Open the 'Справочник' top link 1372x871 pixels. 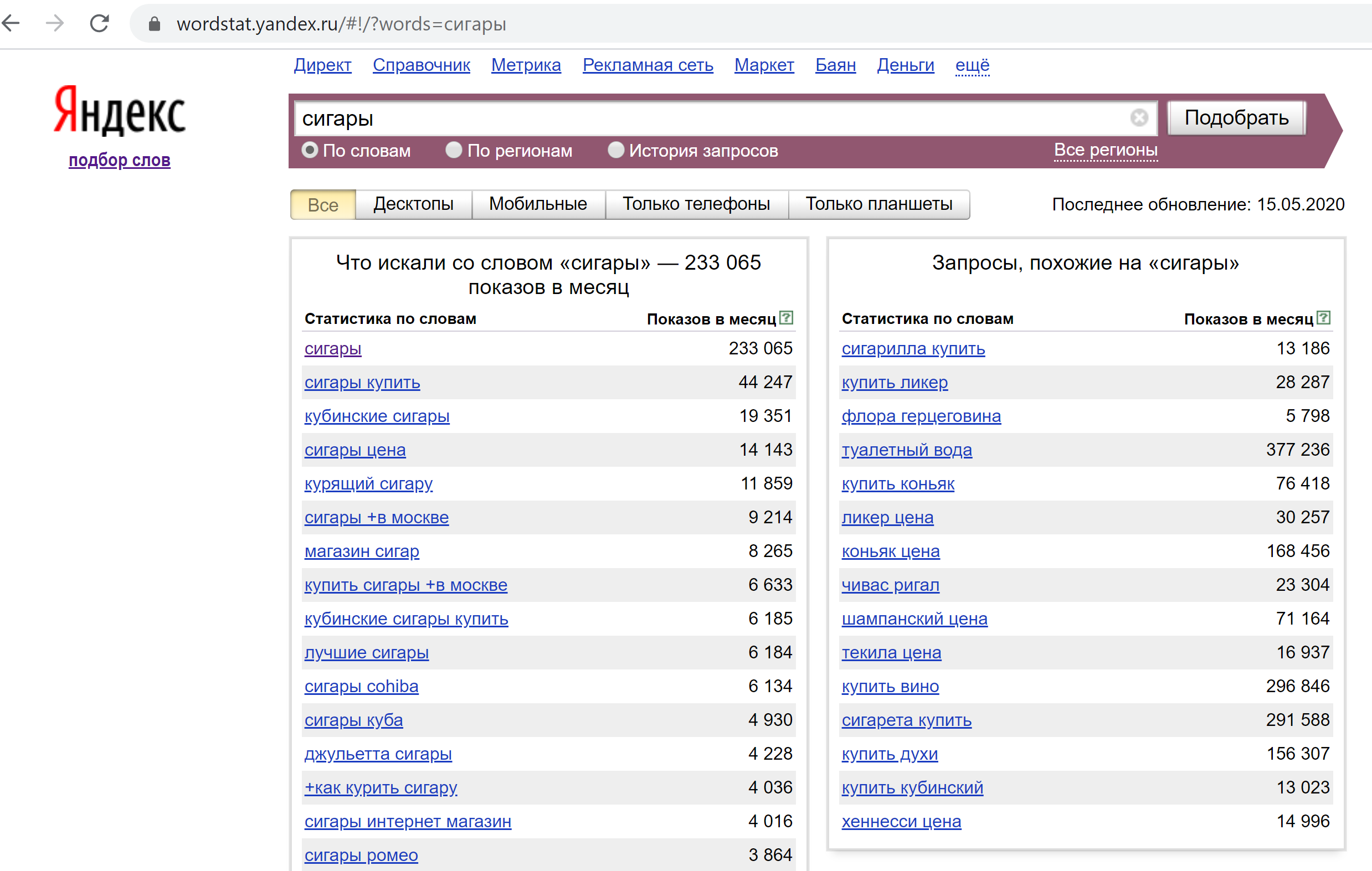pos(422,65)
